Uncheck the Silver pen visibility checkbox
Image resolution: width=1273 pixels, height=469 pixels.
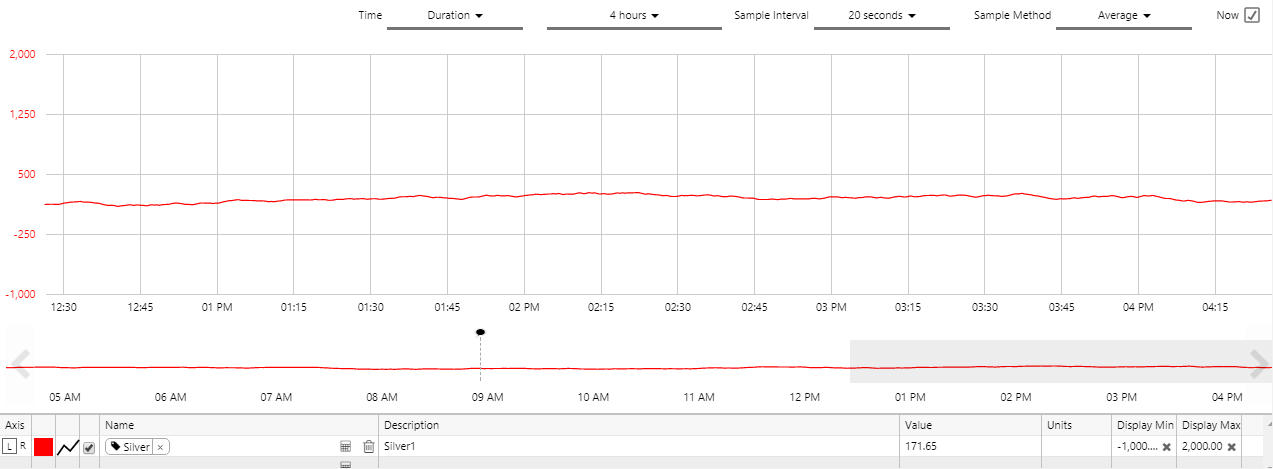89,447
